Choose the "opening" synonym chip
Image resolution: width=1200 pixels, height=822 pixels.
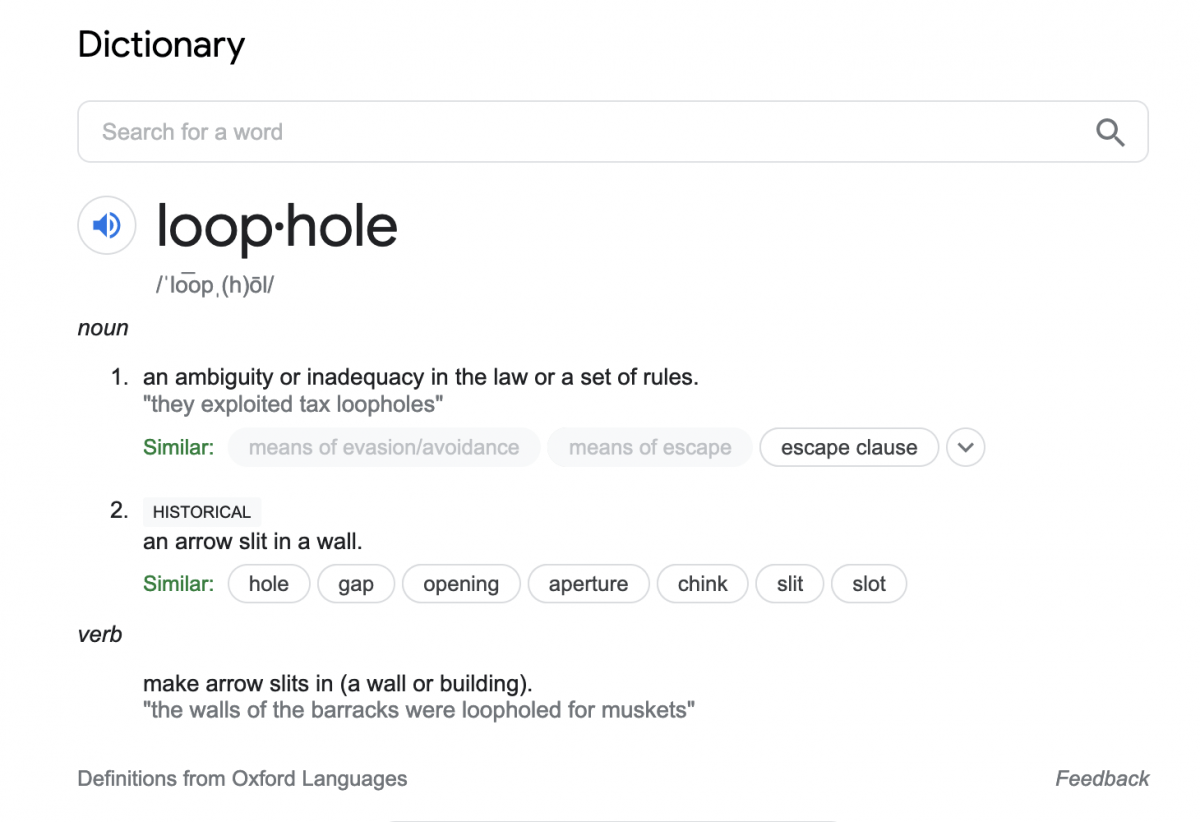tap(461, 584)
